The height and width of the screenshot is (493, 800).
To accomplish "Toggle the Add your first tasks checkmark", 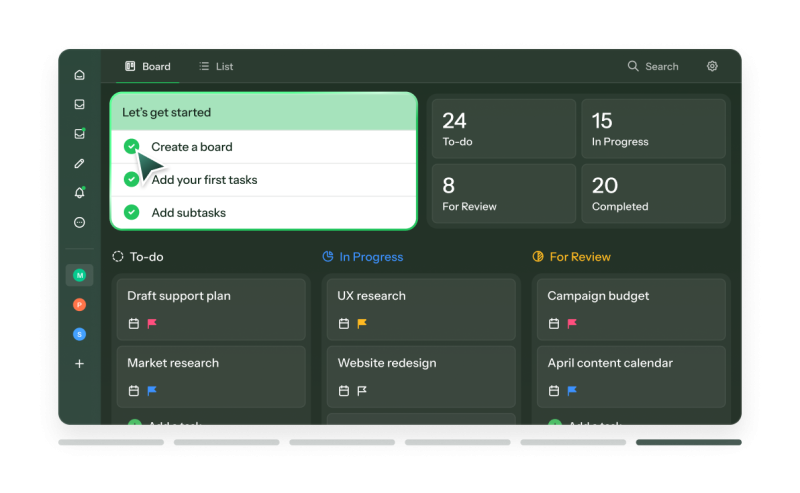I will [132, 180].
